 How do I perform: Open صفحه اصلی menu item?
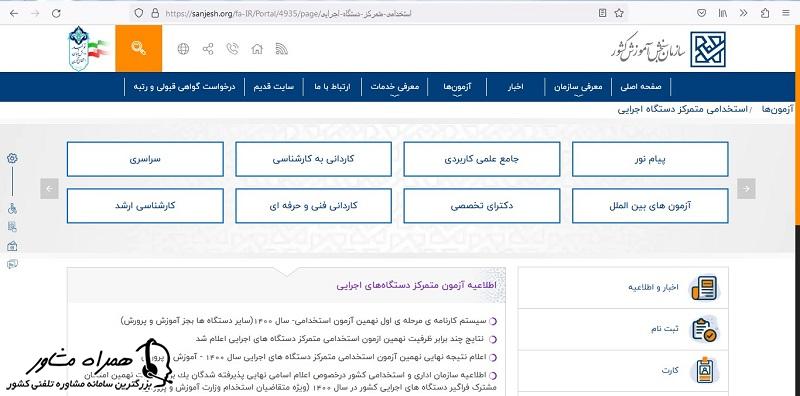(x=641, y=87)
